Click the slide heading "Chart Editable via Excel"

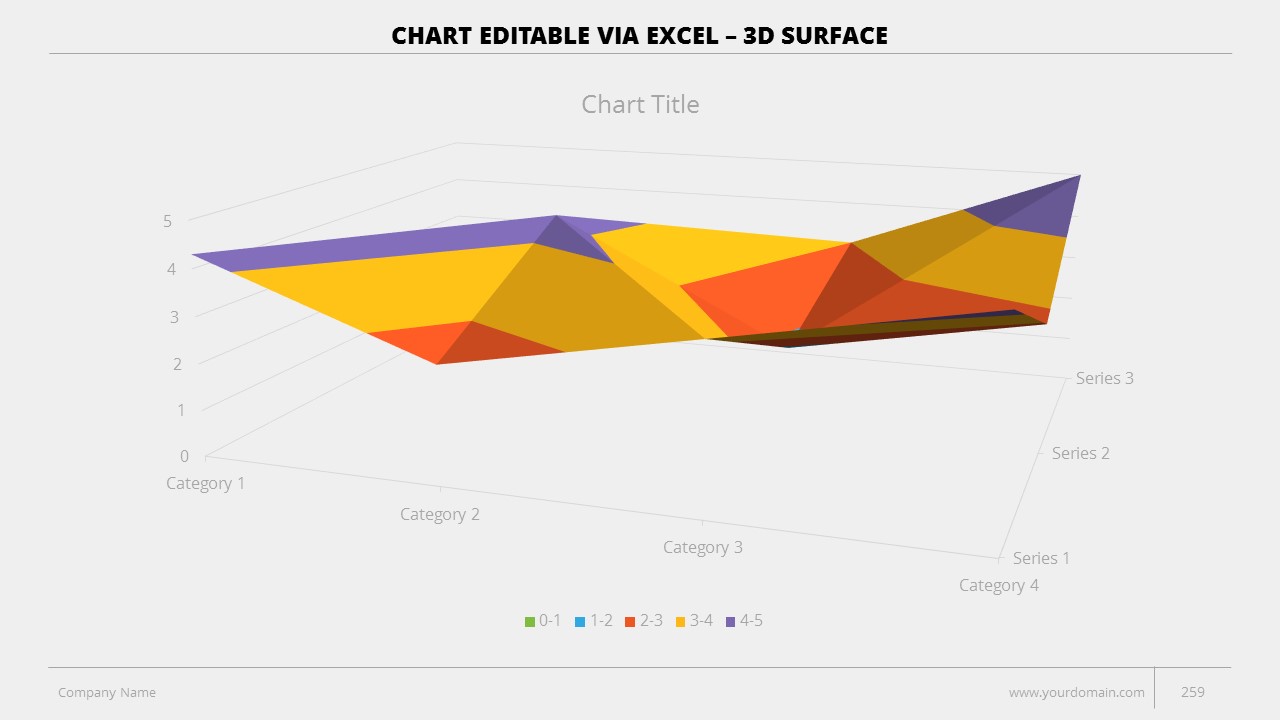(x=639, y=36)
